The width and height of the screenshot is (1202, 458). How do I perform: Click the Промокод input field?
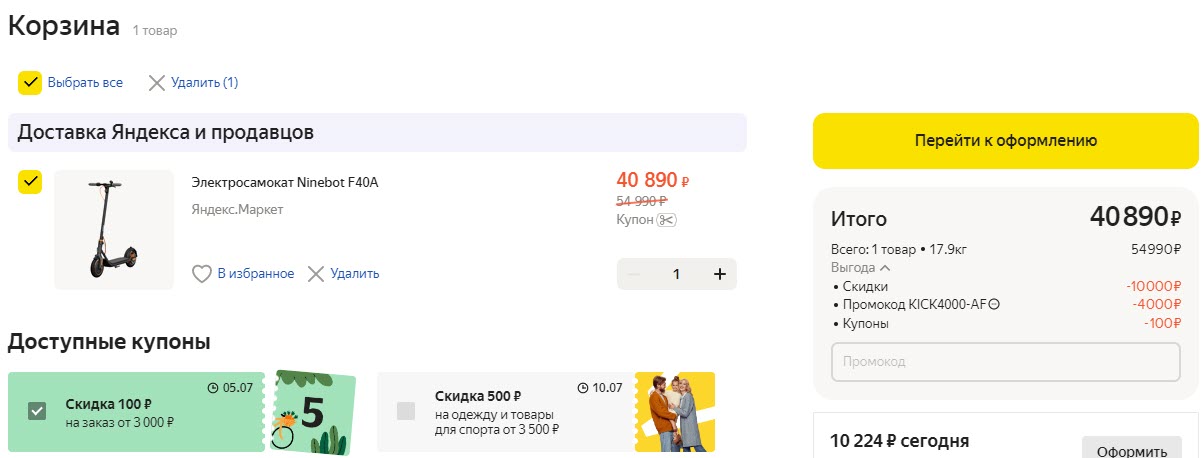coord(1006,361)
